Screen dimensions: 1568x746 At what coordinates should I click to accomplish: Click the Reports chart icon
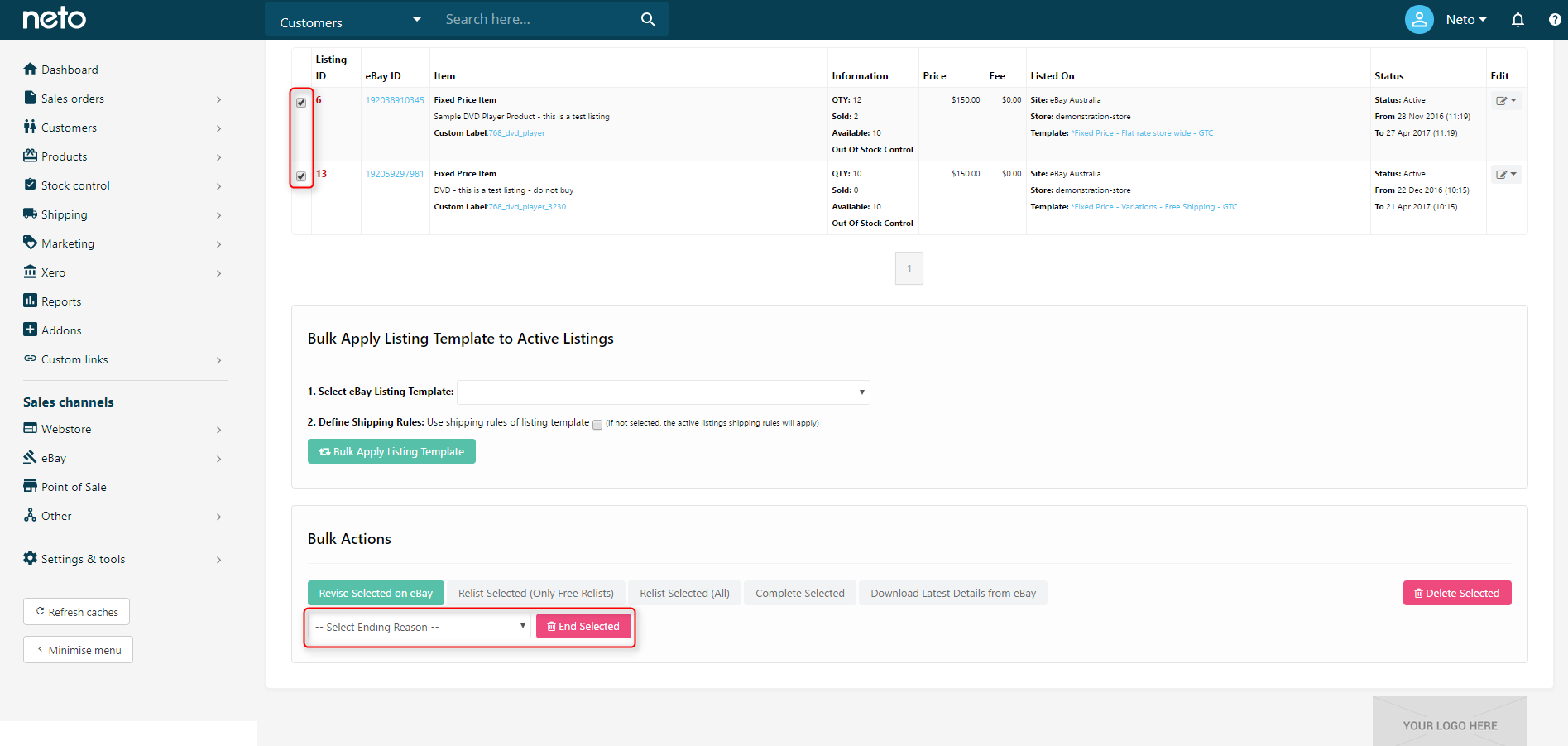pyautogui.click(x=31, y=301)
